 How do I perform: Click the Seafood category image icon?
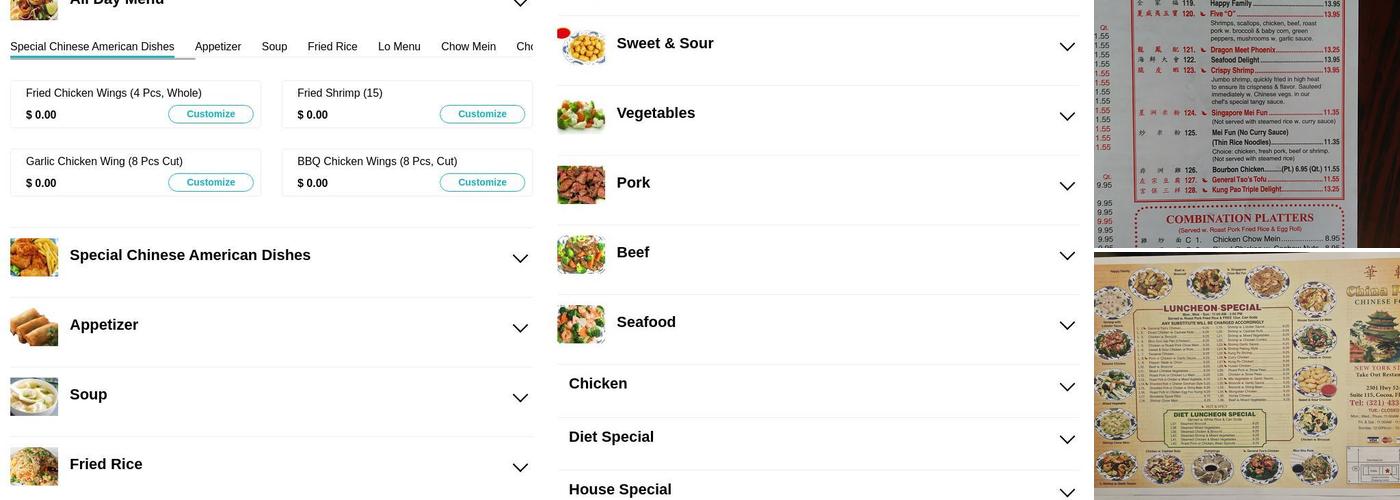coord(581,324)
